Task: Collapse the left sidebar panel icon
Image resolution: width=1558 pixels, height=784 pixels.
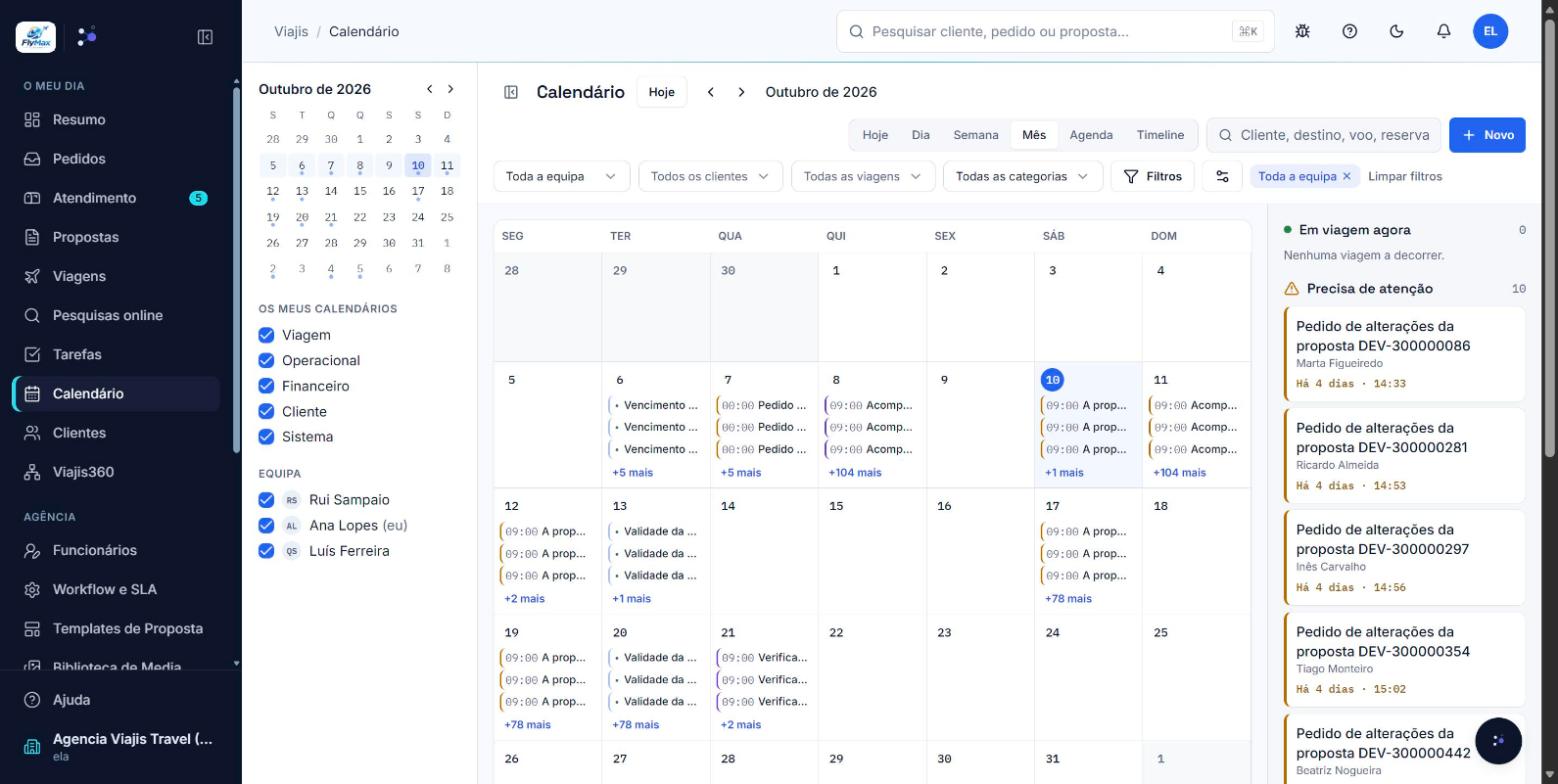Action: point(205,37)
